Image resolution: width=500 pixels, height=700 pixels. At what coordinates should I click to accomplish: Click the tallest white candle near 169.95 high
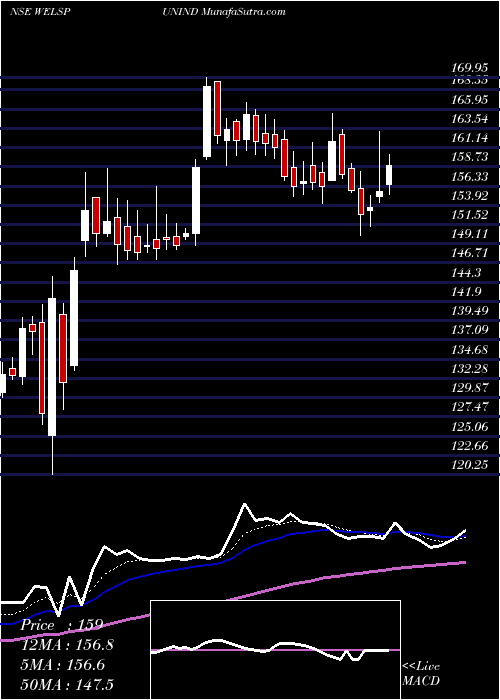tap(207, 121)
